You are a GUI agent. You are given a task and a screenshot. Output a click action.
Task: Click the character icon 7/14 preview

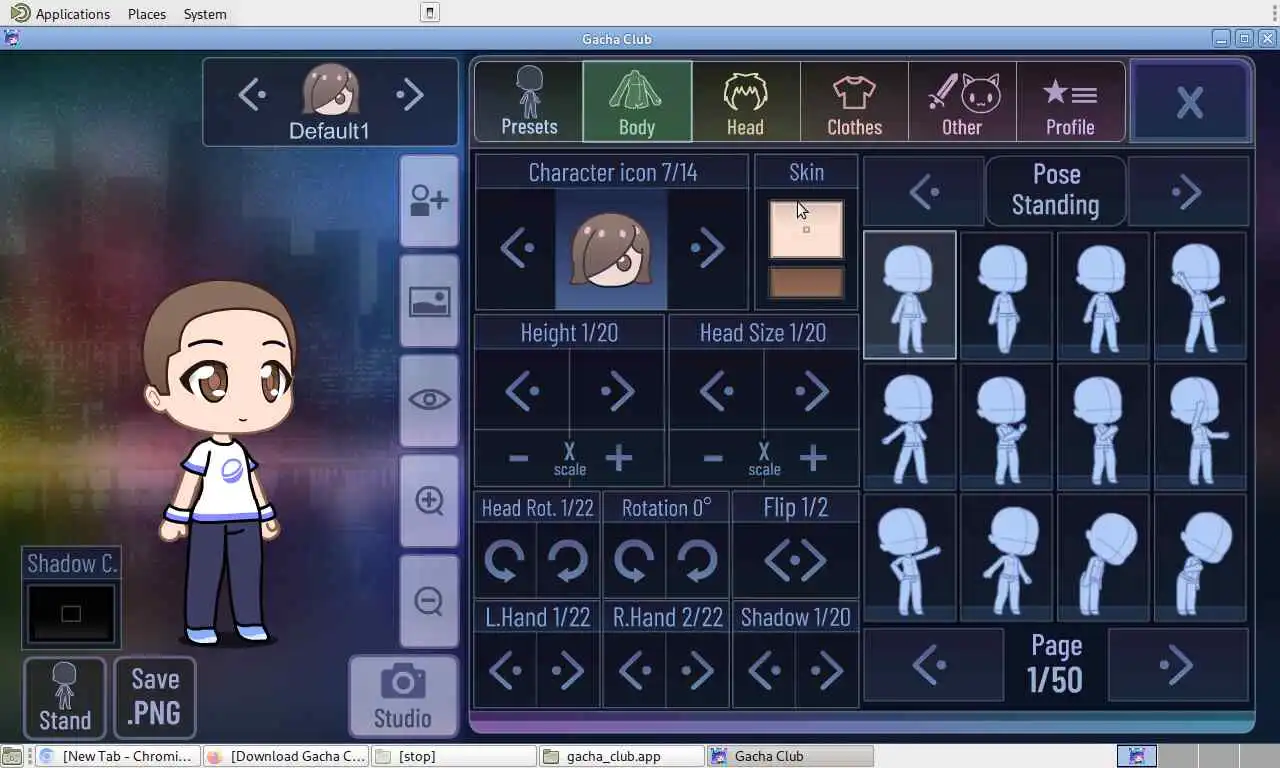pos(611,249)
